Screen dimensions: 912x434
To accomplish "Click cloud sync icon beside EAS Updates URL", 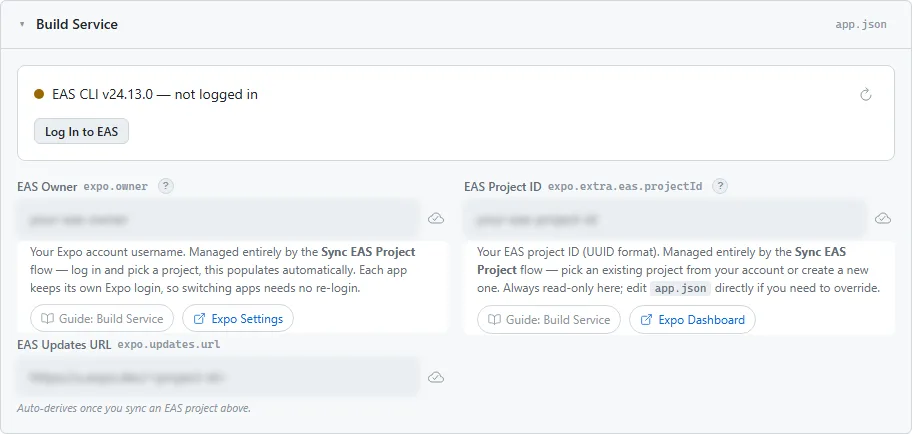I will pos(436,378).
